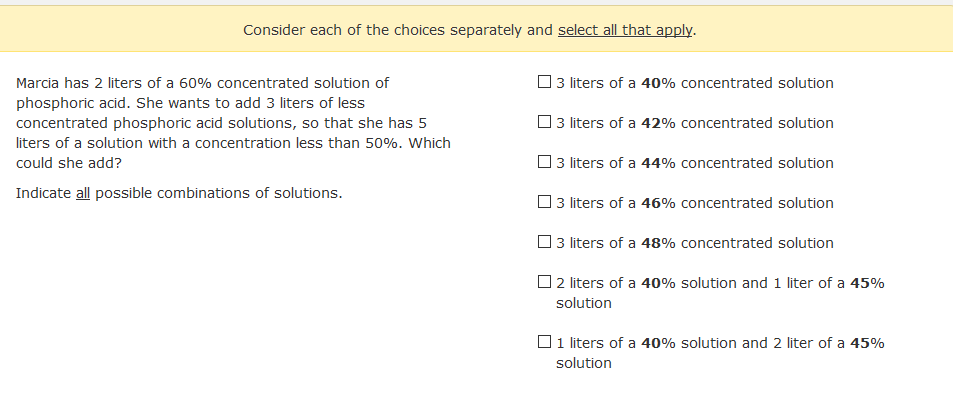This screenshot has width=953, height=402.
Task: Enable the 46% concentrated solution checkbox
Action: pyautogui.click(x=545, y=202)
